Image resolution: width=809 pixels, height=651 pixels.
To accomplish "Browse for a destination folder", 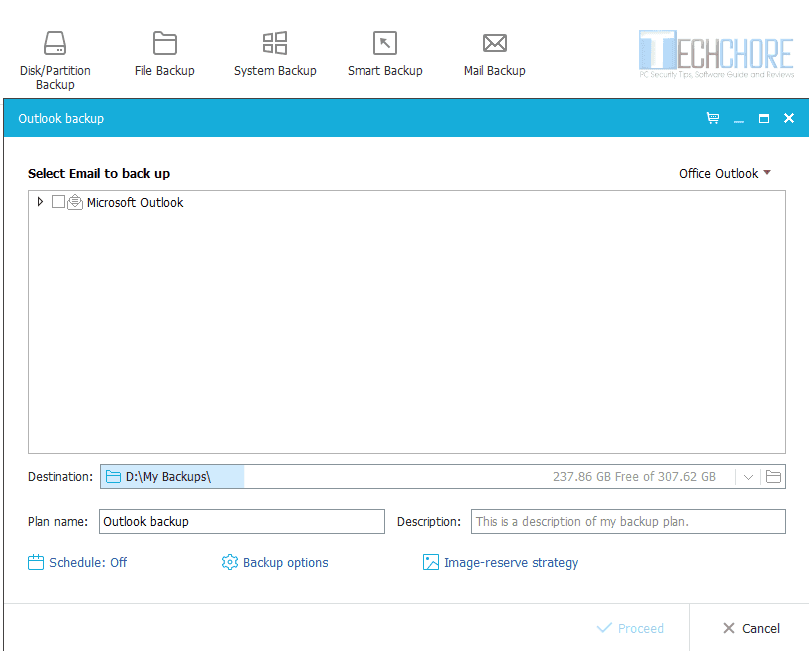I will click(x=773, y=477).
